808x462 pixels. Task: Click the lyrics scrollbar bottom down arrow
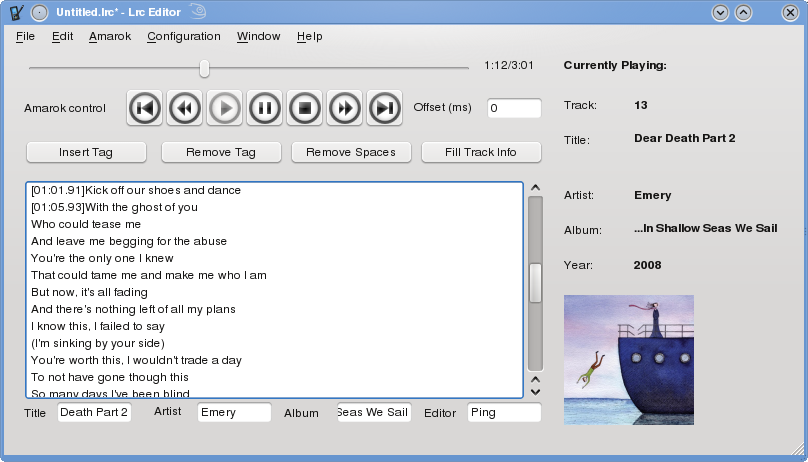(x=535, y=392)
